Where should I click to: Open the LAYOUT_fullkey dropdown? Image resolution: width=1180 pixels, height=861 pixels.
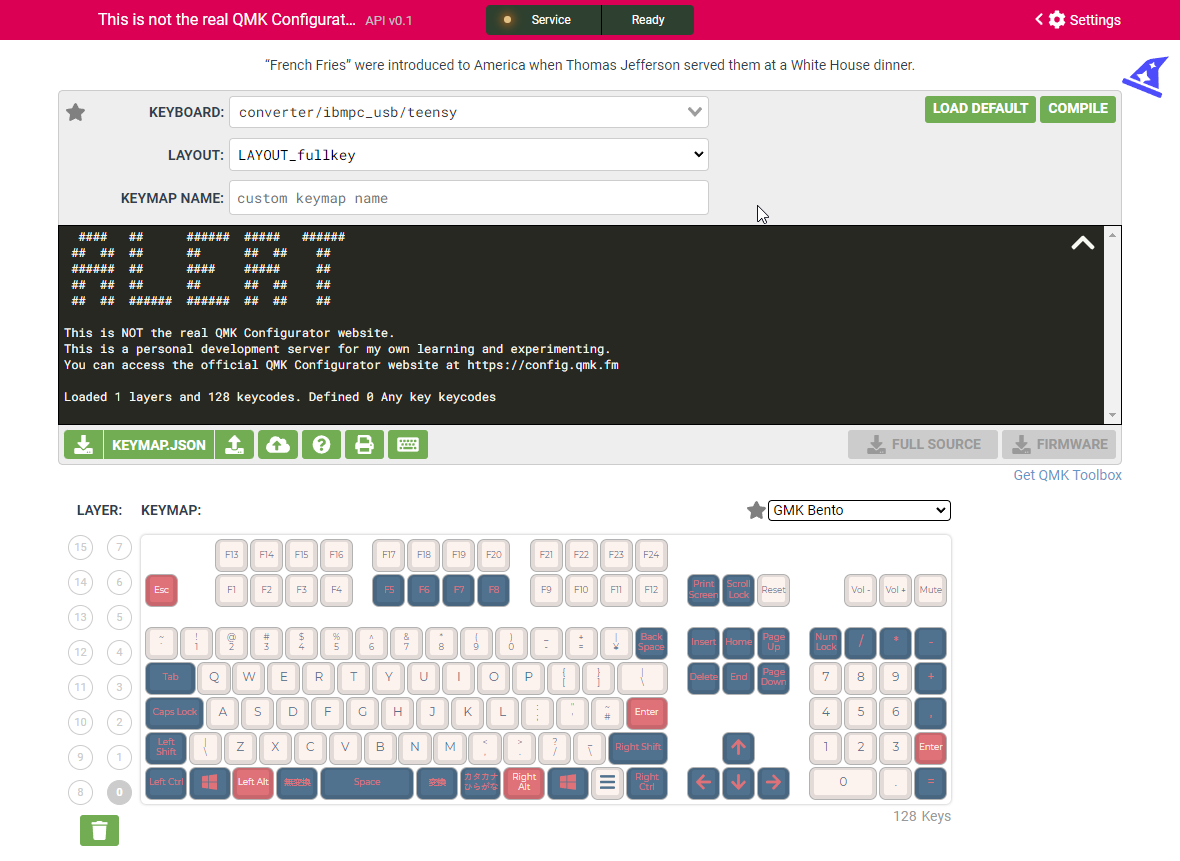tap(468, 155)
